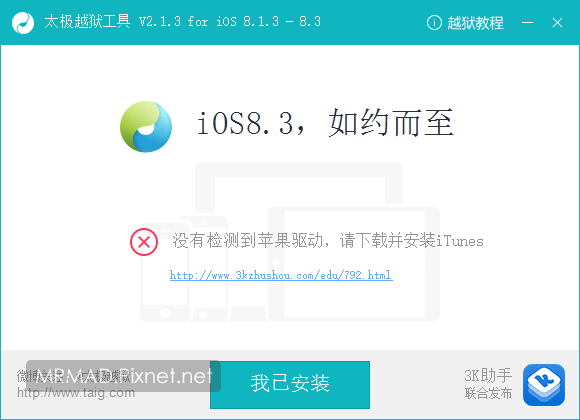Click the 3K助手 label text
Viewport: 580px width, 420px height.
coord(488,375)
